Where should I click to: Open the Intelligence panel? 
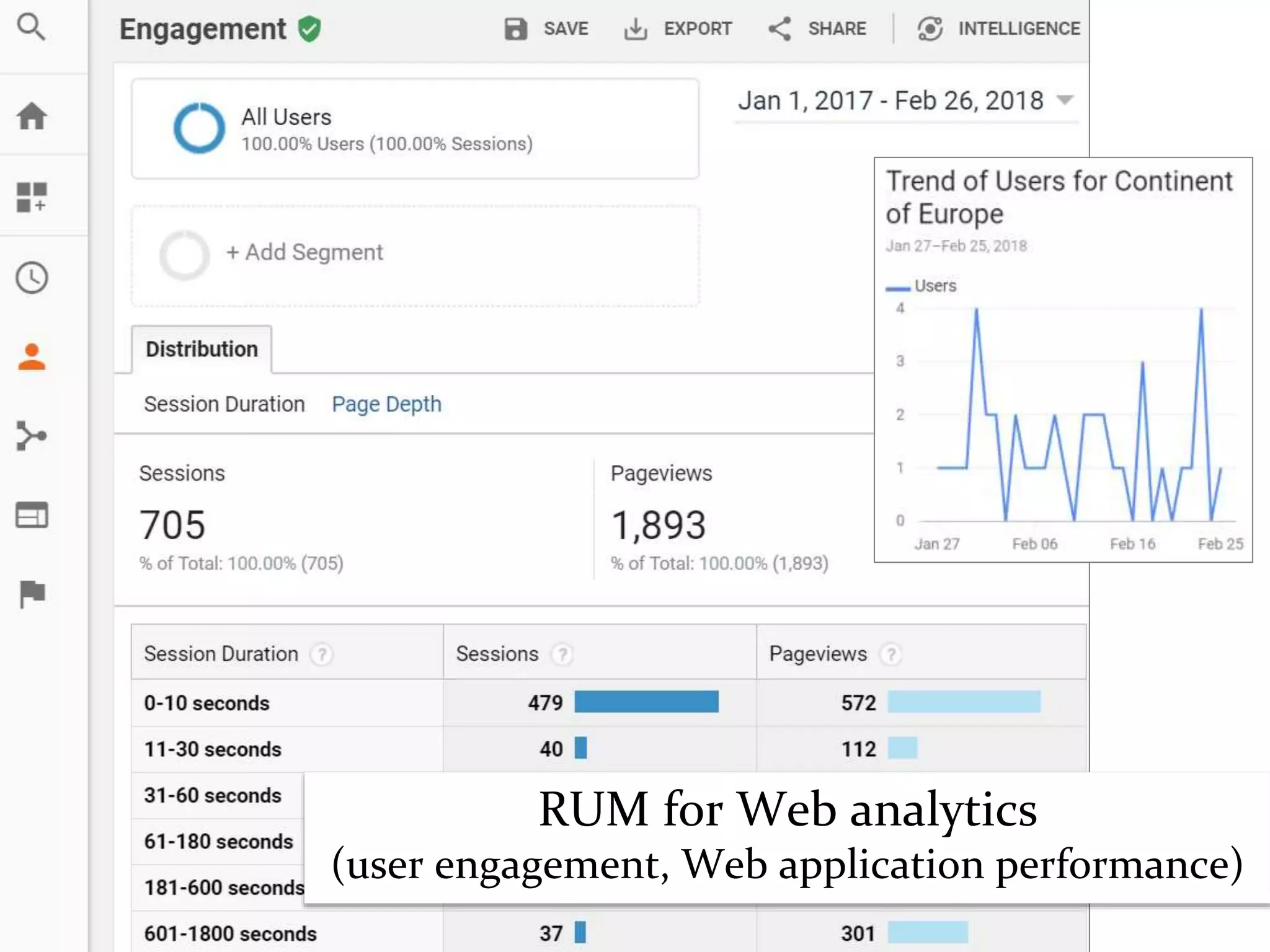(999, 29)
